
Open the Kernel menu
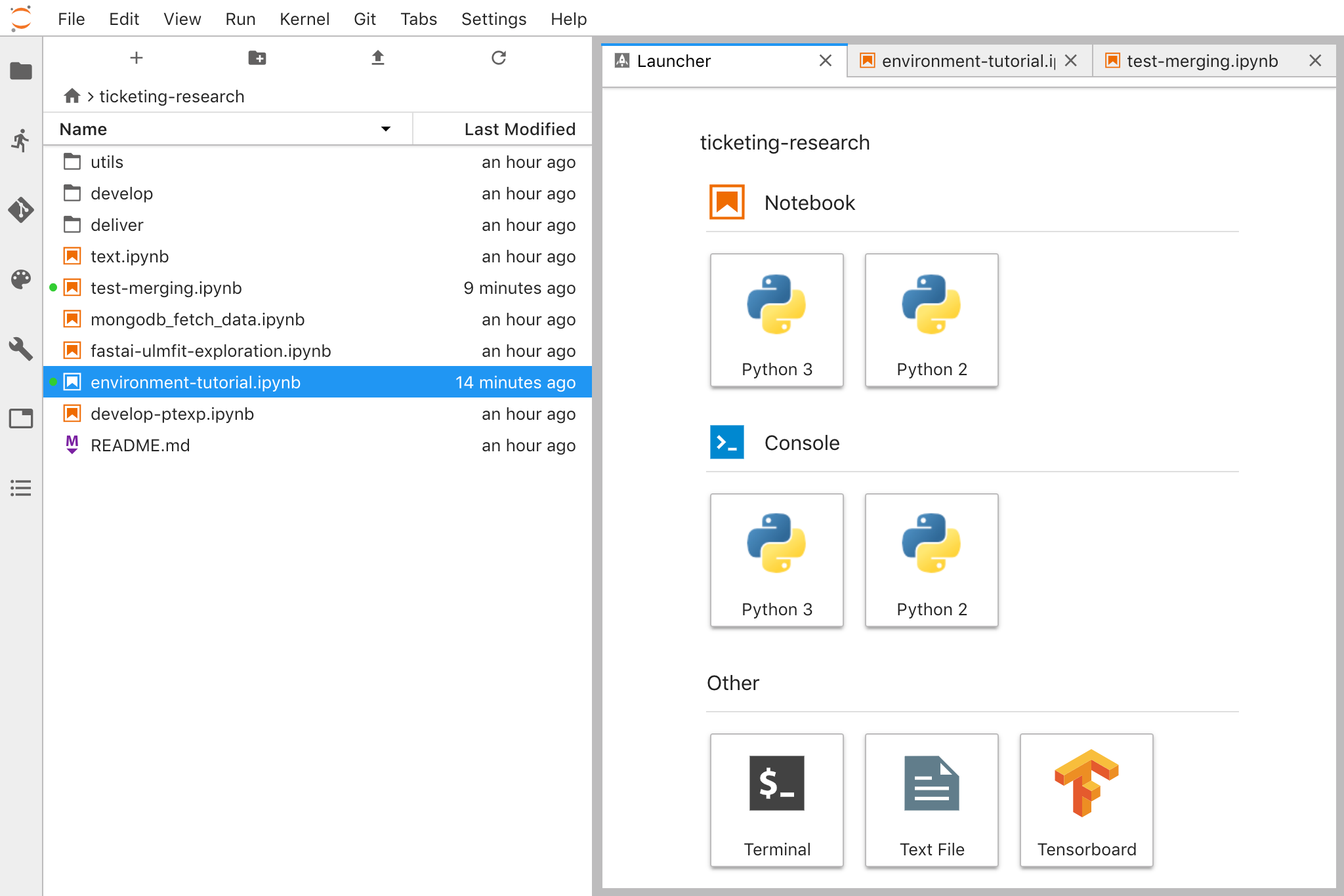pos(304,19)
